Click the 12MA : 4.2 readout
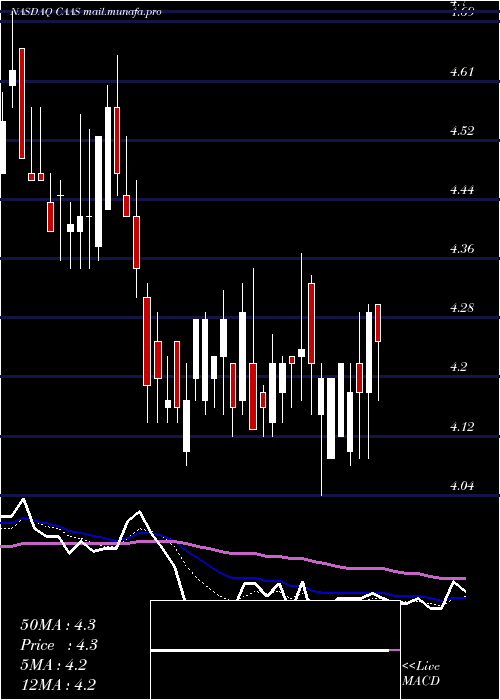This screenshot has width=500, height=700. point(58,684)
